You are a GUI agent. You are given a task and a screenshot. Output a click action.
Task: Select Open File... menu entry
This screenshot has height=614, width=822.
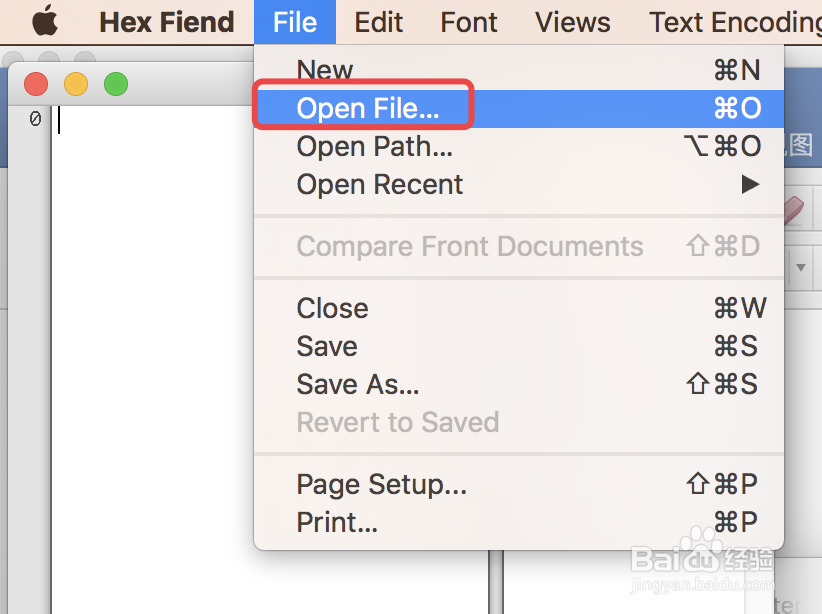[x=368, y=108]
